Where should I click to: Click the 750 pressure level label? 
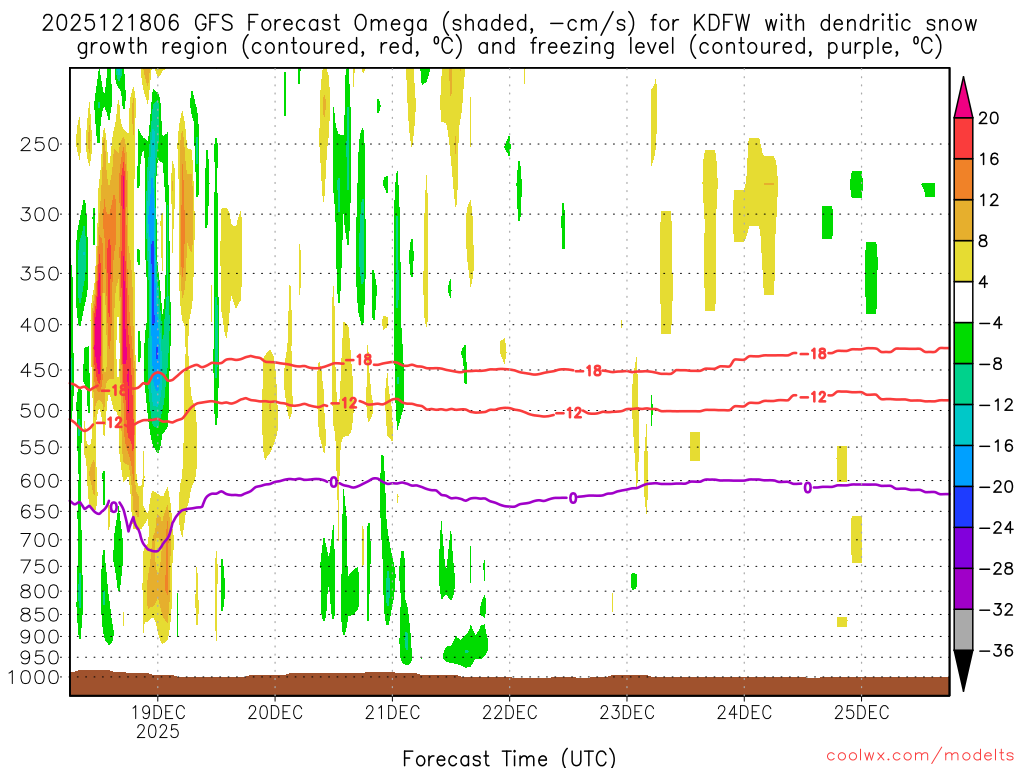coord(39,567)
